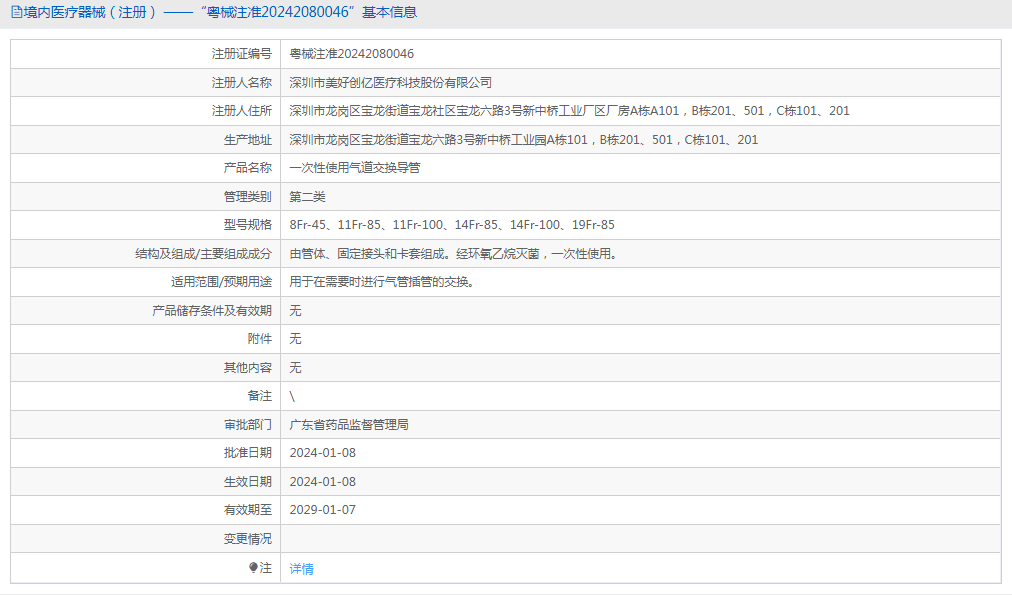Select management class value 第二类
Viewport: 1012px width, 595px height.
point(307,197)
